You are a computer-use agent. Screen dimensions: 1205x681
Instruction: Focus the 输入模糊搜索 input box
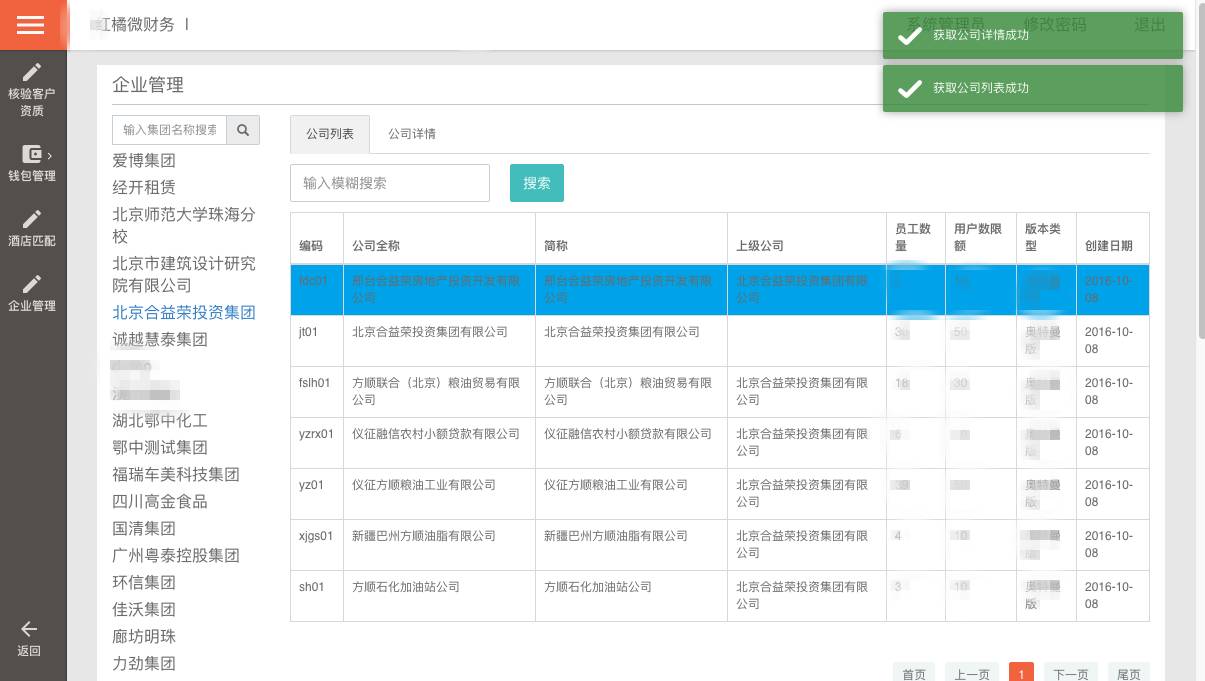point(390,183)
